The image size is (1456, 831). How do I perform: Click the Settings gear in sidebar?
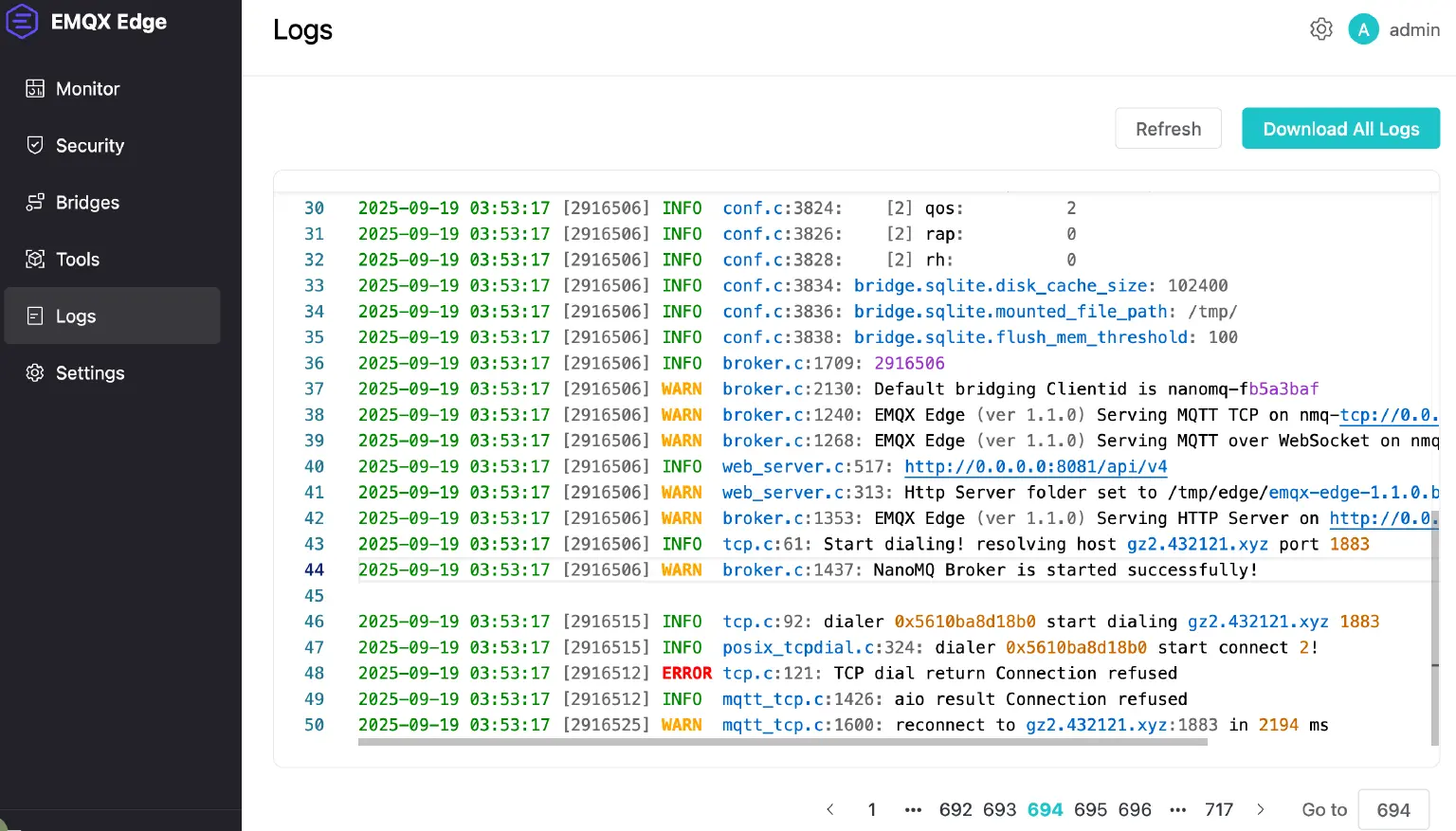(35, 372)
